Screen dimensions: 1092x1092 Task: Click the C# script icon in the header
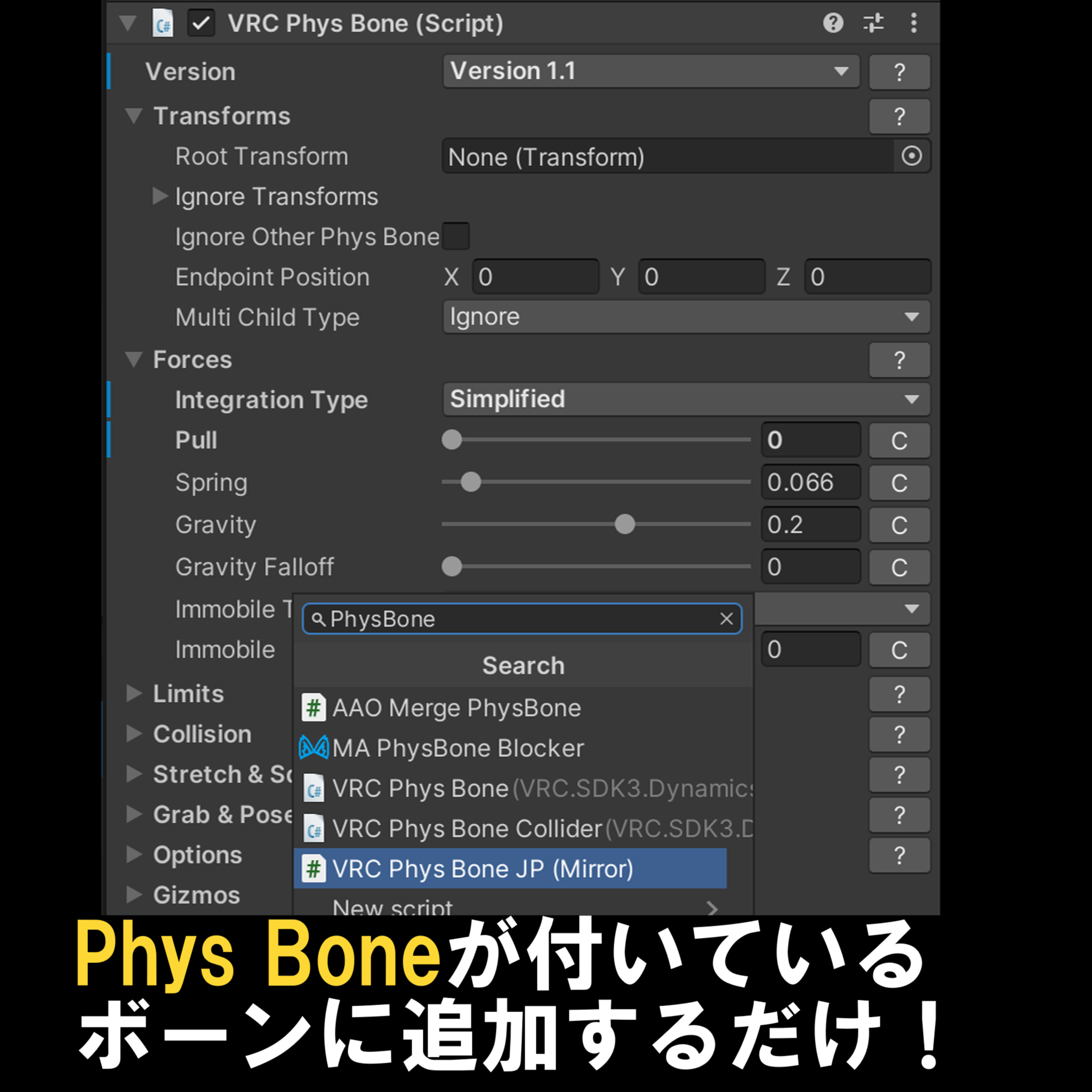[x=163, y=23]
